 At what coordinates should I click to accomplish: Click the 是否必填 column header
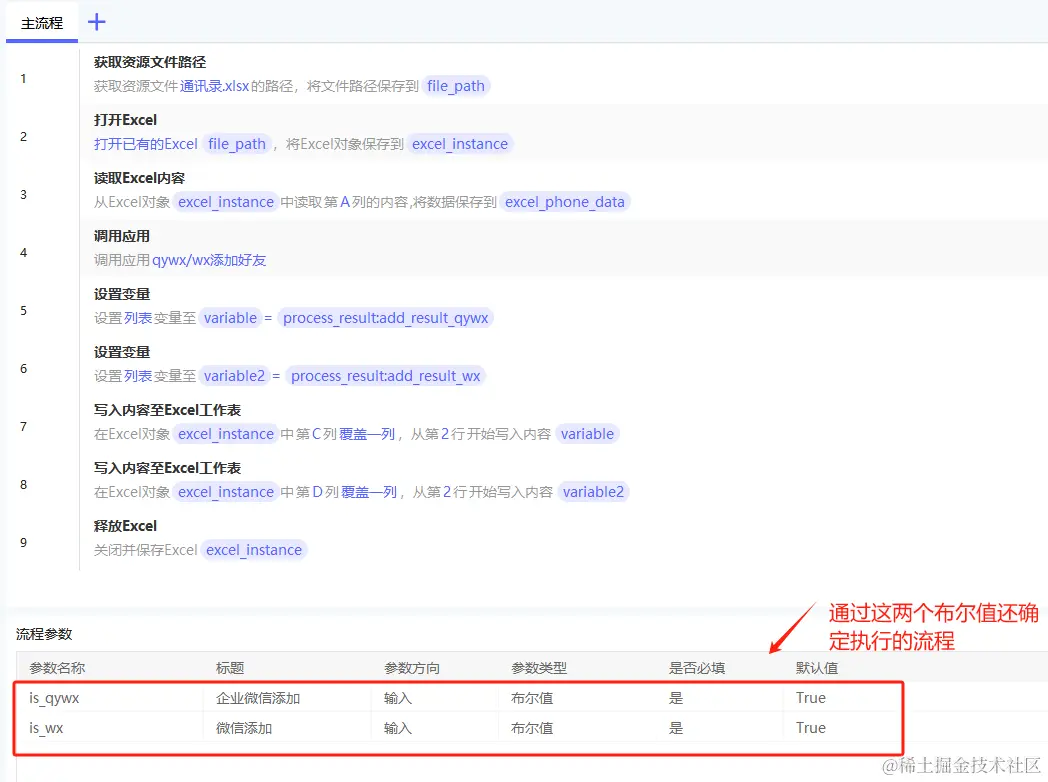click(x=696, y=668)
